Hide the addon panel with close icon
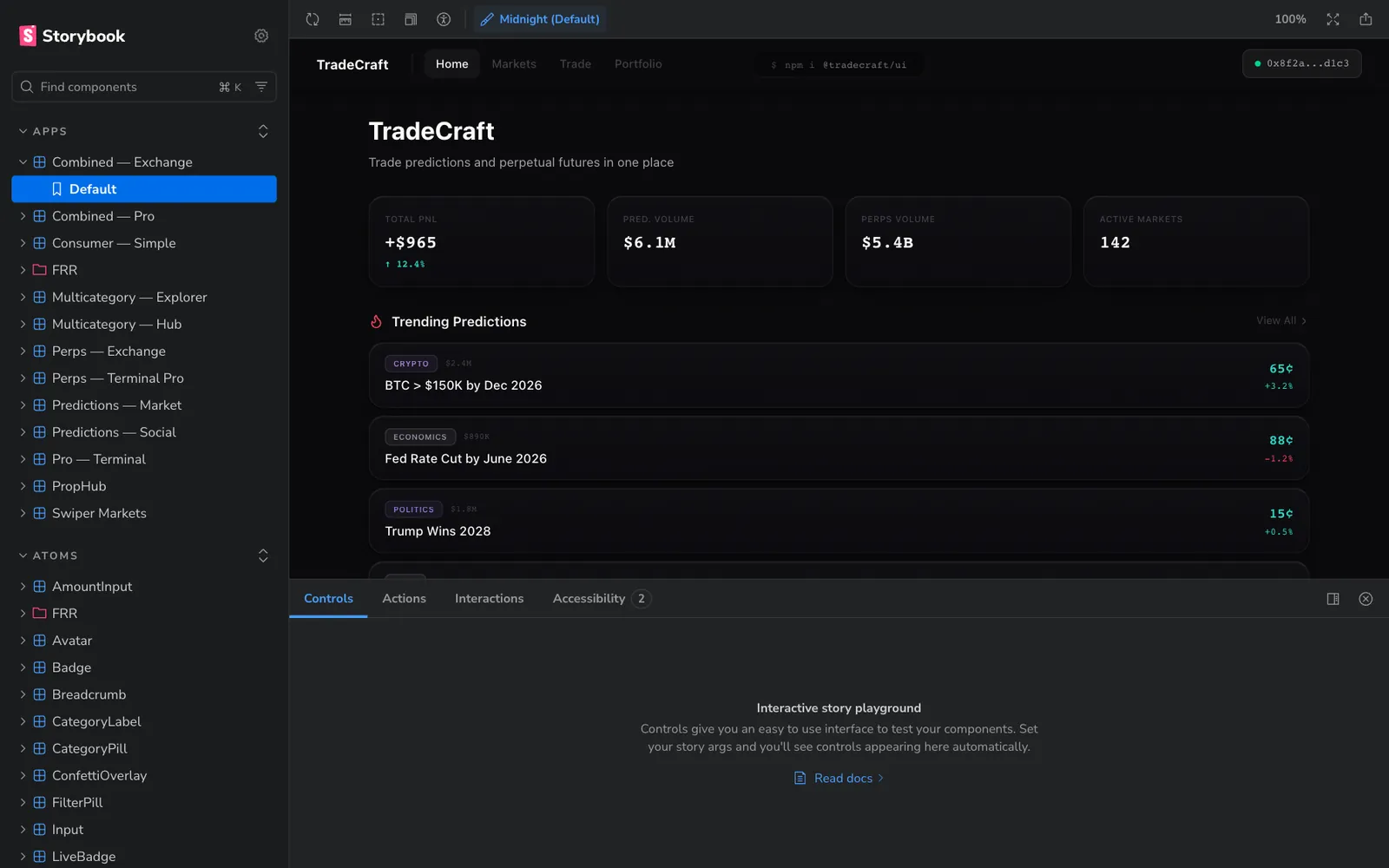Viewport: 1389px width, 868px height. (1366, 599)
